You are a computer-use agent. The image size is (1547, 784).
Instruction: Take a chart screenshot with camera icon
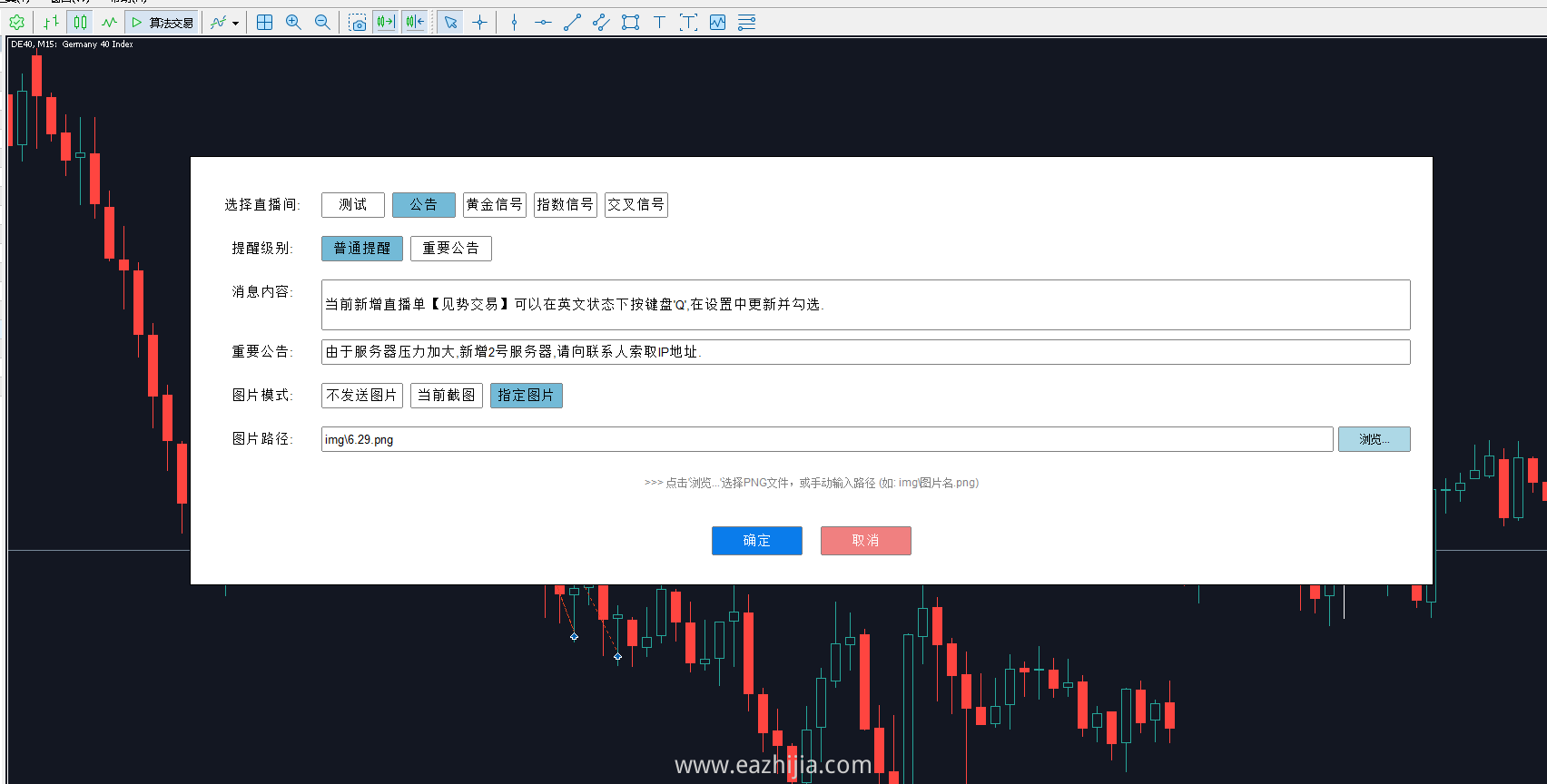pyautogui.click(x=358, y=22)
